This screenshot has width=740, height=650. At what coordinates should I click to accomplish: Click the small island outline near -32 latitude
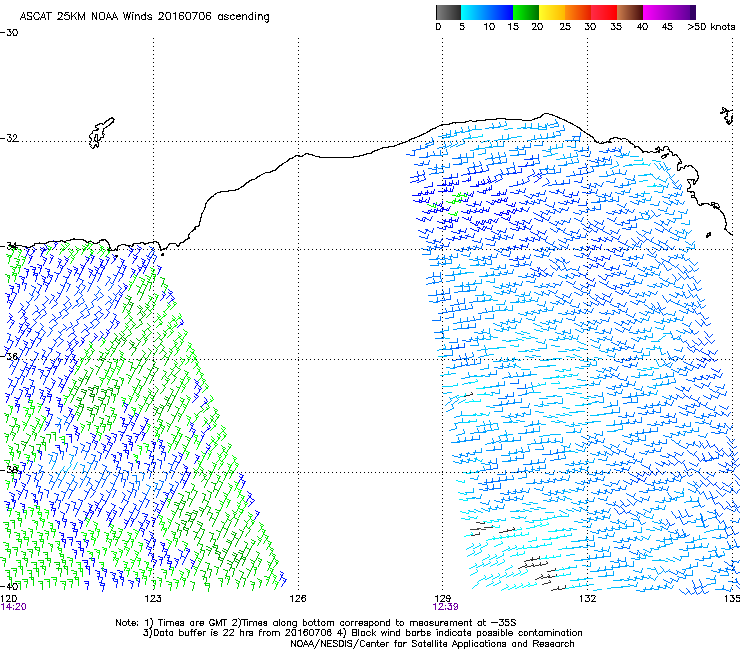(101, 133)
